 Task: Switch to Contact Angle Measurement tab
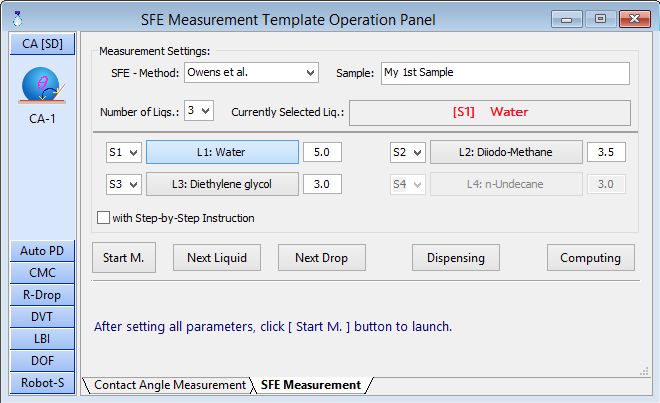(170, 385)
